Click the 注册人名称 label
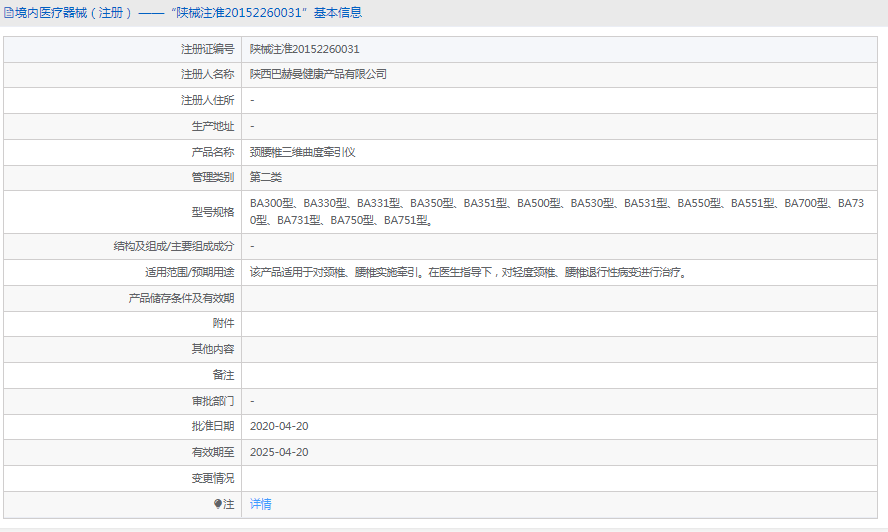Screen dimensions: 888x532 point(207,74)
